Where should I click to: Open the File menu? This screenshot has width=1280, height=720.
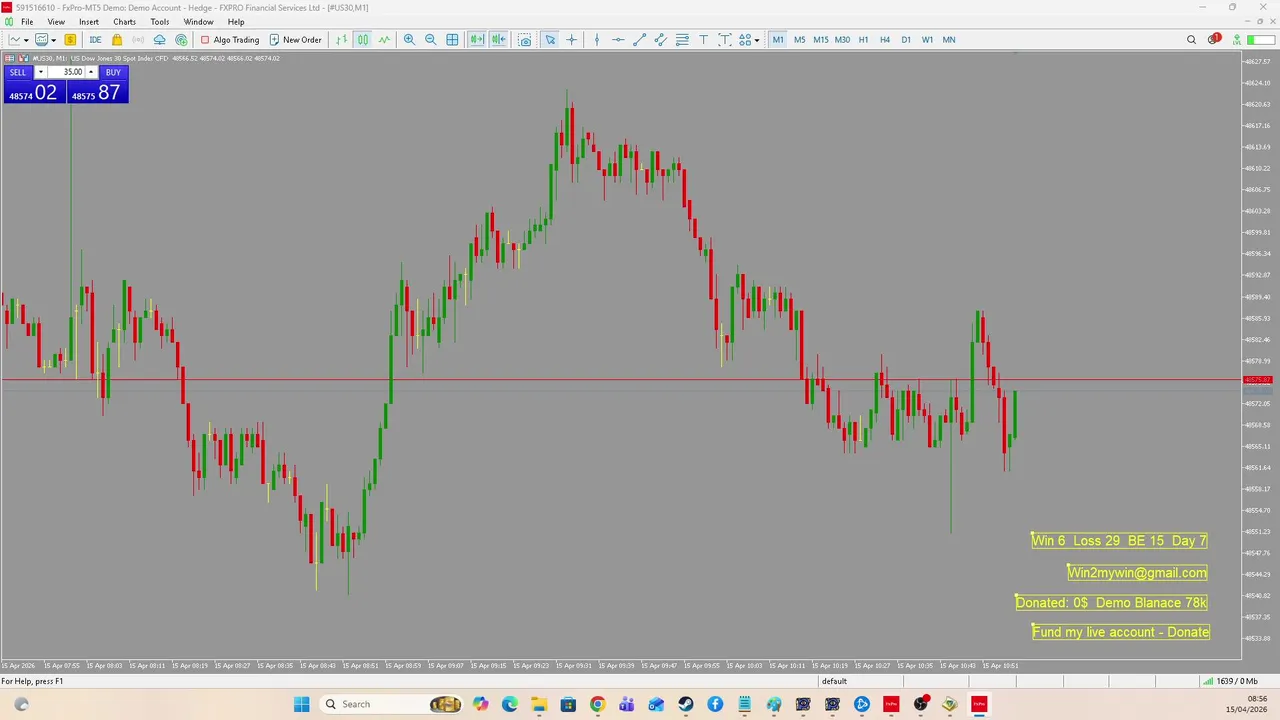coord(27,22)
